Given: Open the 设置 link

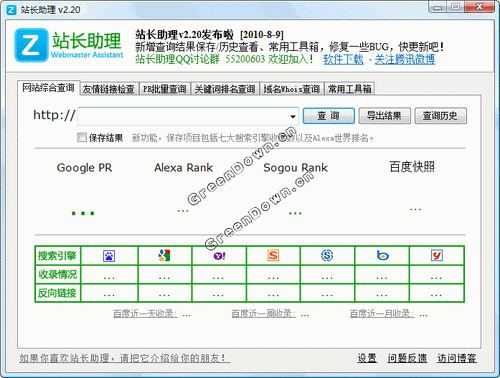Looking at the screenshot, I should tap(367, 358).
